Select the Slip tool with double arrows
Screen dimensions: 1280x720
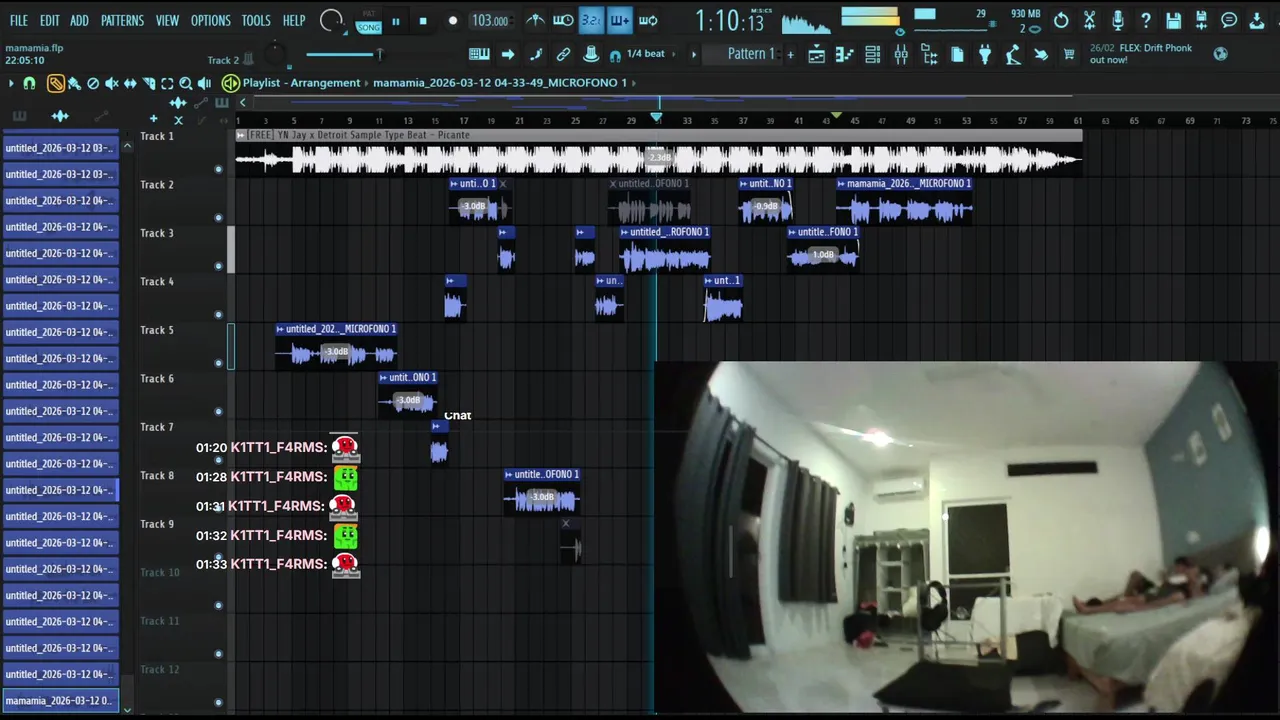click(x=130, y=83)
